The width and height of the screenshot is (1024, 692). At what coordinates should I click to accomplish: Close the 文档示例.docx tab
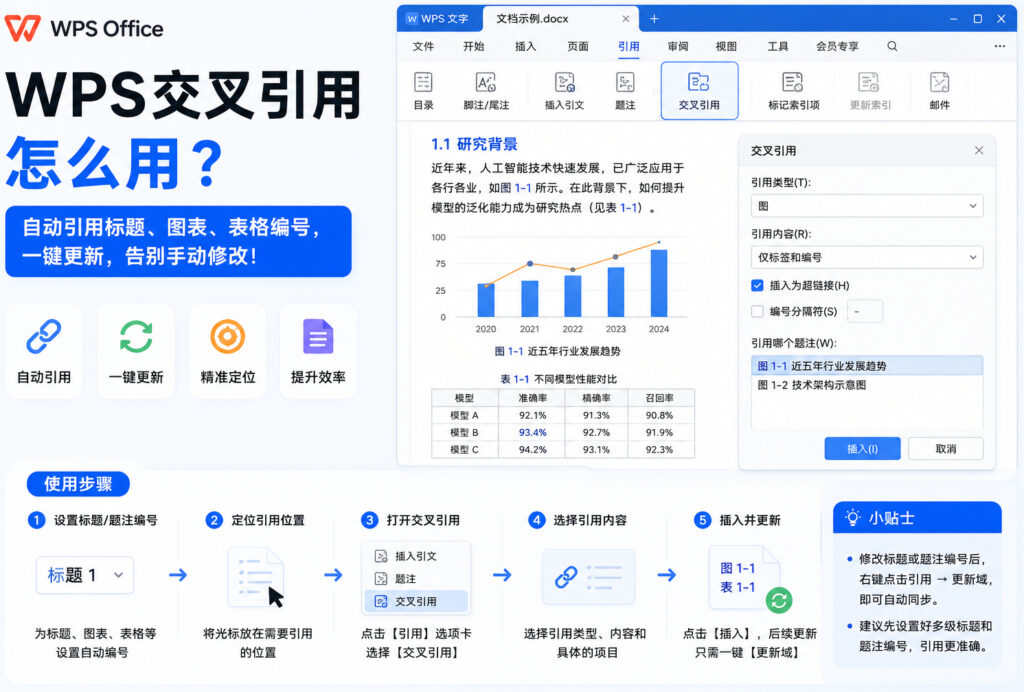pyautogui.click(x=626, y=19)
